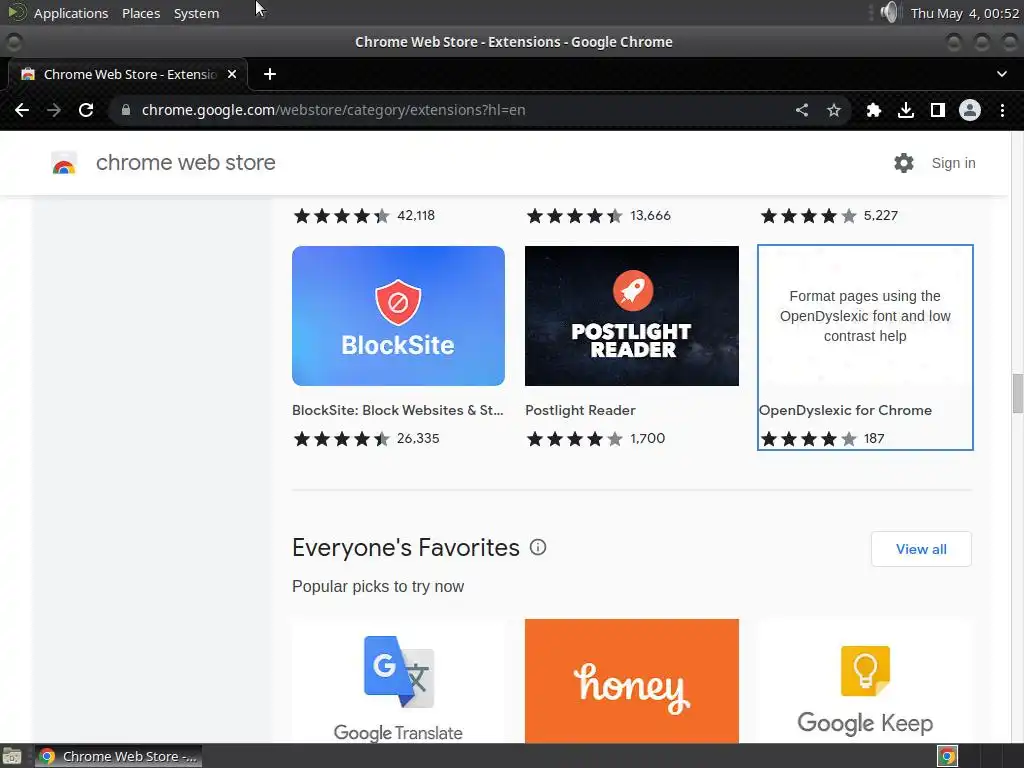Toggle the browser side panel

tap(938, 110)
